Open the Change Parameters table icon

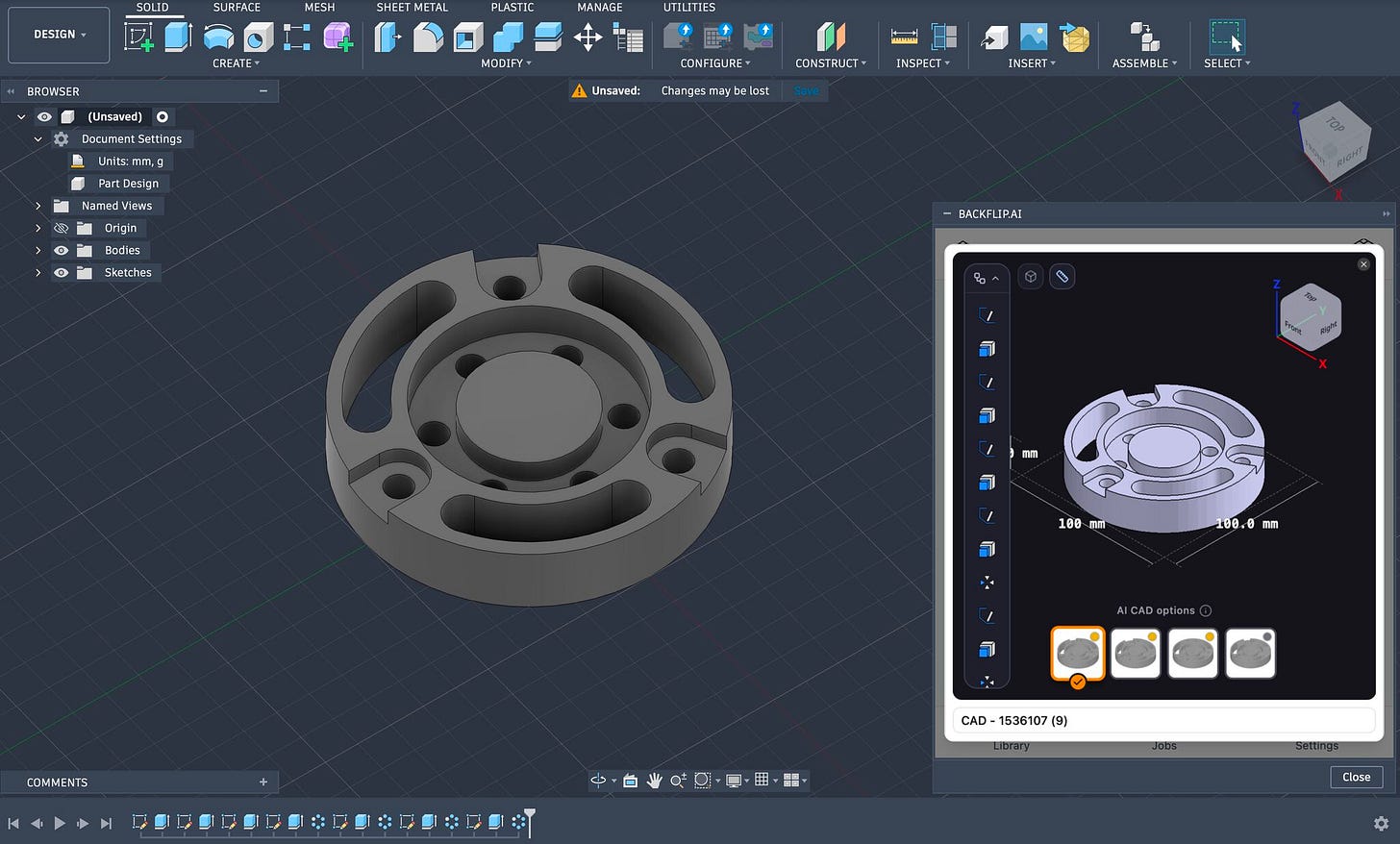[x=628, y=38]
